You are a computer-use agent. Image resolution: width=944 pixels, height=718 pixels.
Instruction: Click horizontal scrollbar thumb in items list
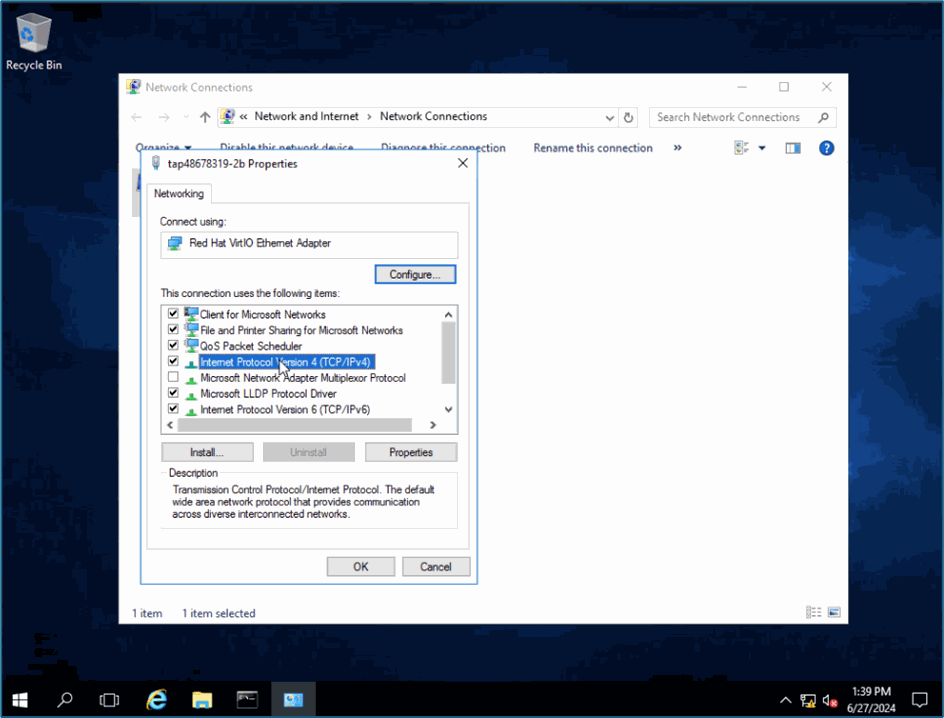pyautogui.click(x=295, y=425)
